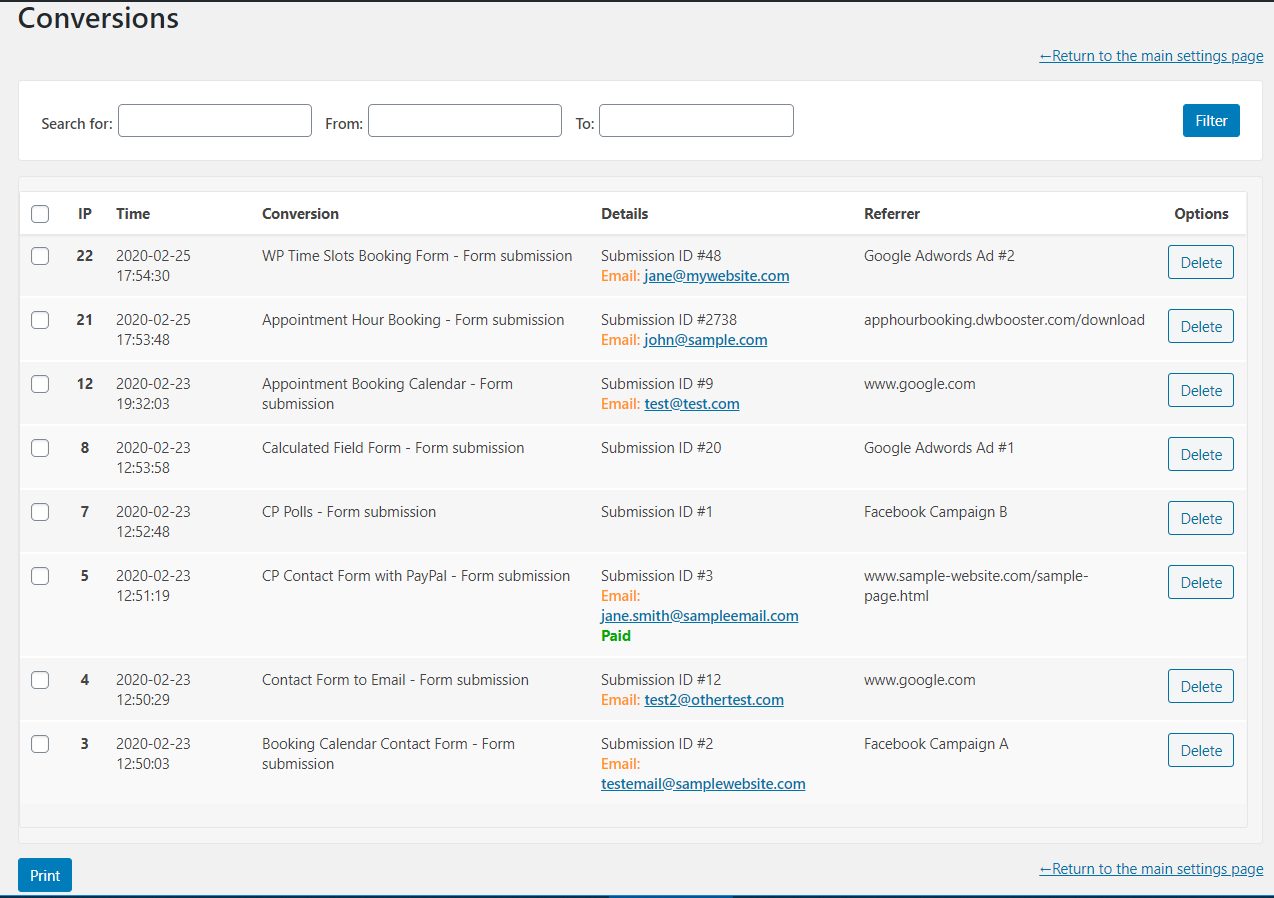Check the box for conversion row 21
Image resolution: width=1274 pixels, height=898 pixels.
pyautogui.click(x=40, y=320)
